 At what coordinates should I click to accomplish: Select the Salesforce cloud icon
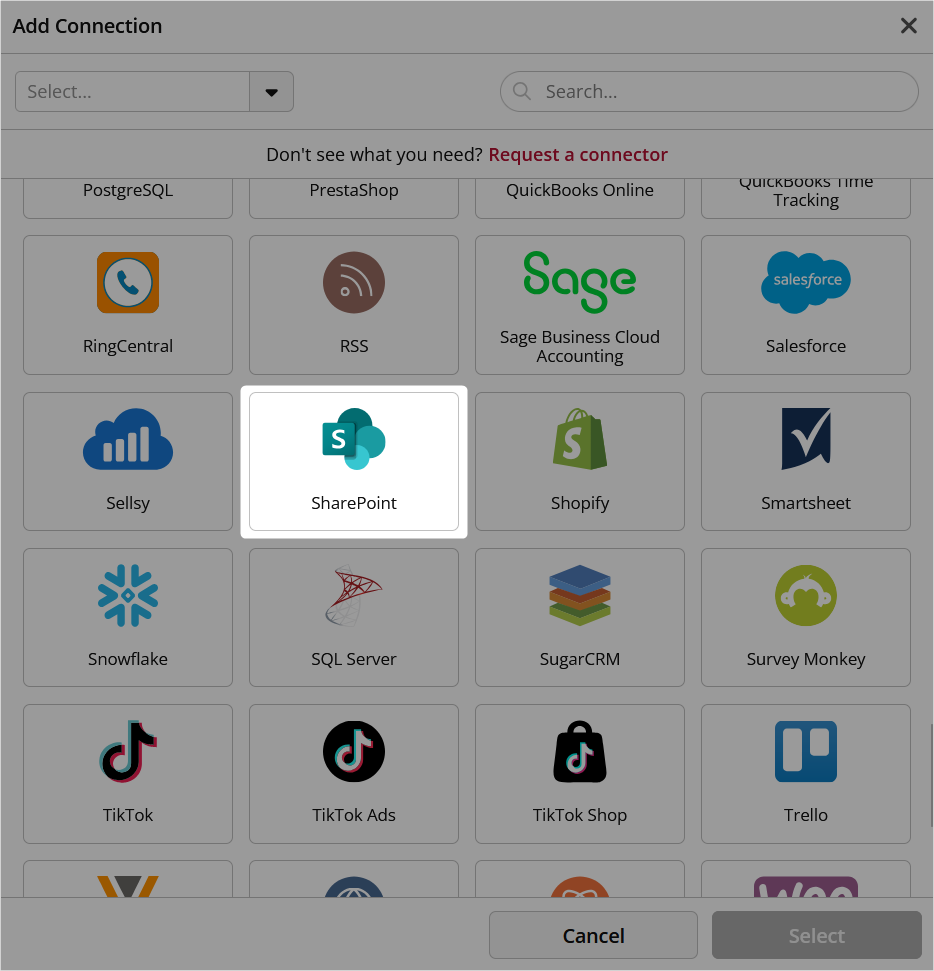coord(806,282)
